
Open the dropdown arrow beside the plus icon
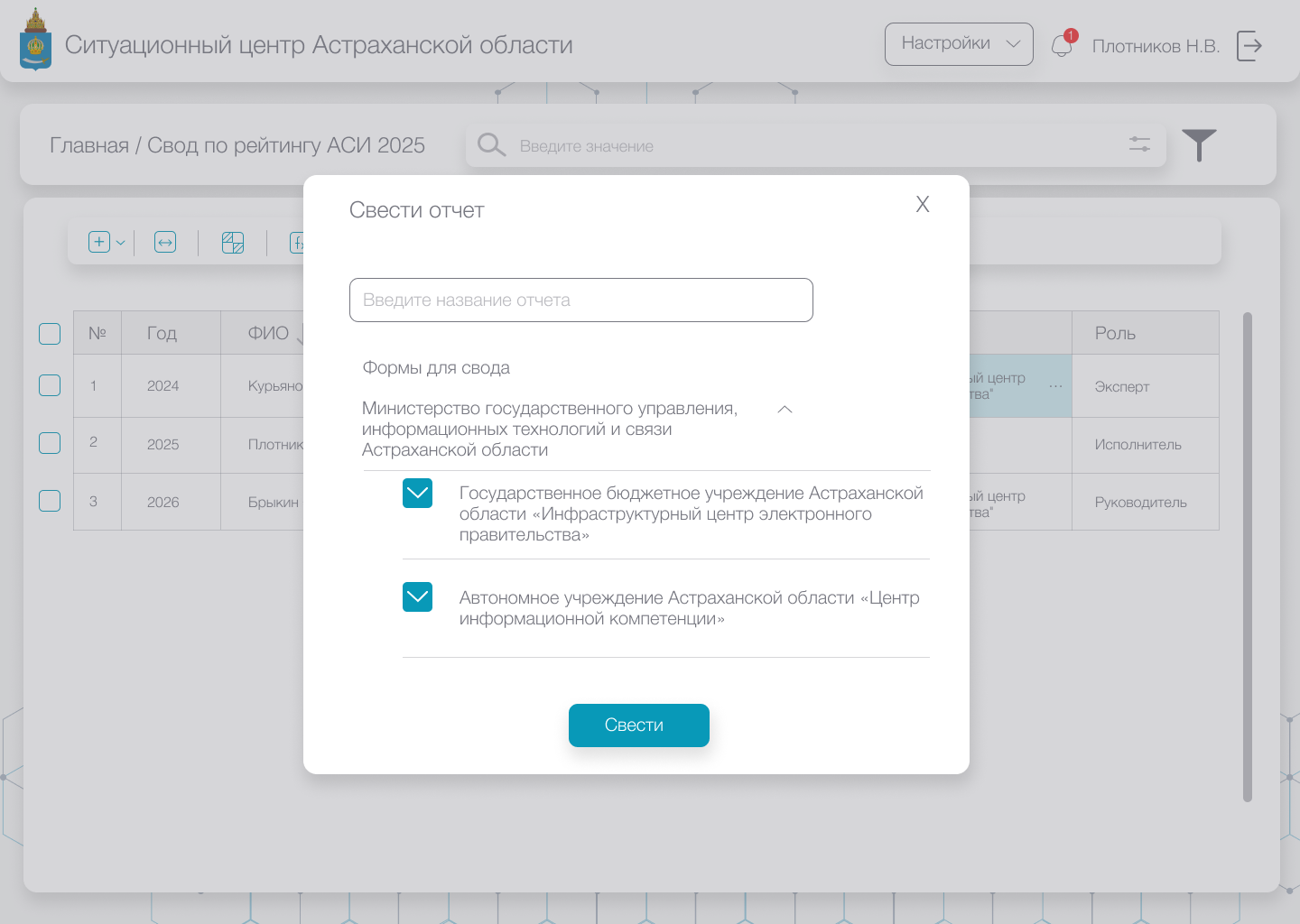click(121, 243)
